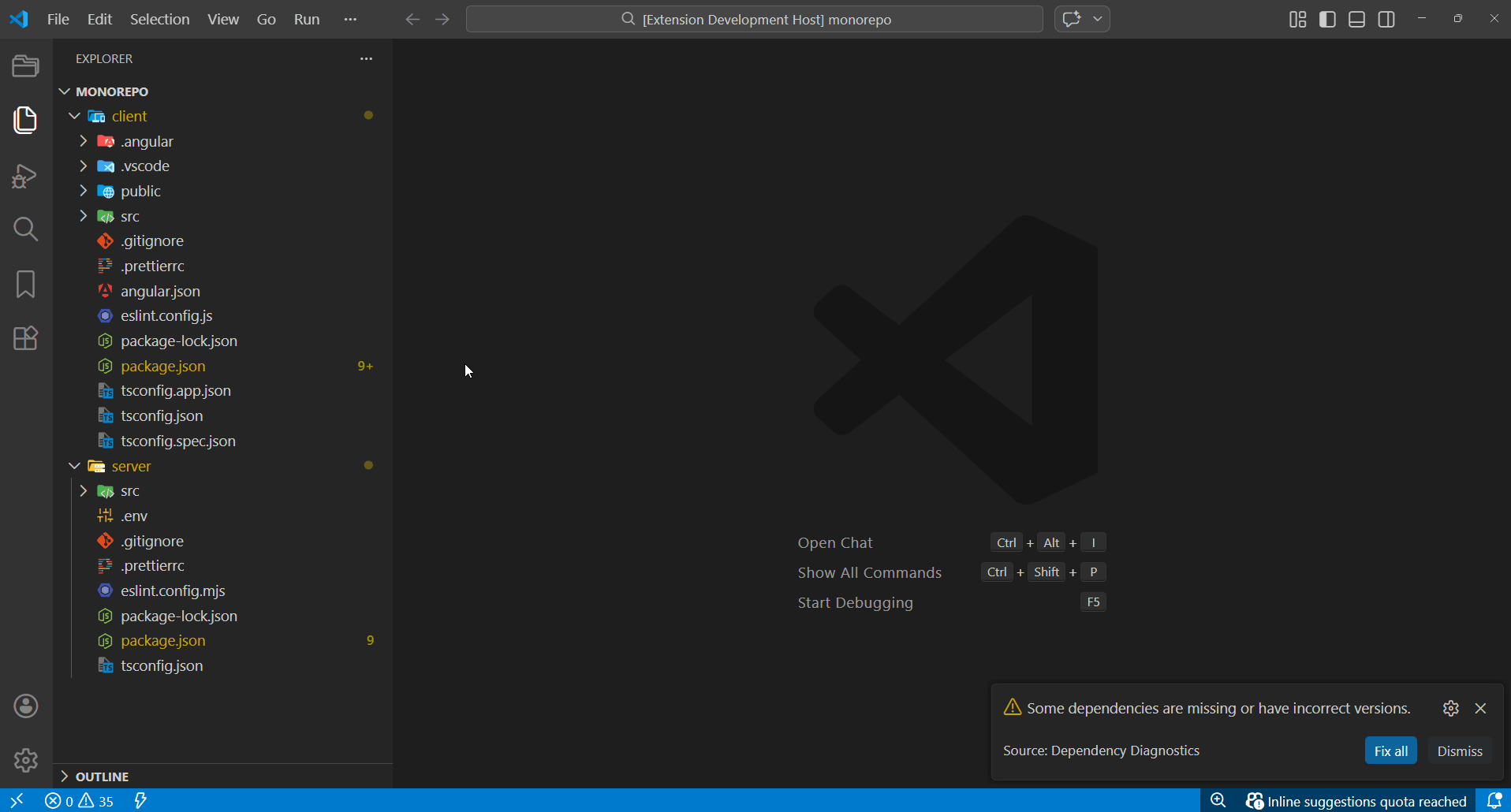Show more menu bar items ellipsis
This screenshot has height=812, width=1511.
click(350, 19)
